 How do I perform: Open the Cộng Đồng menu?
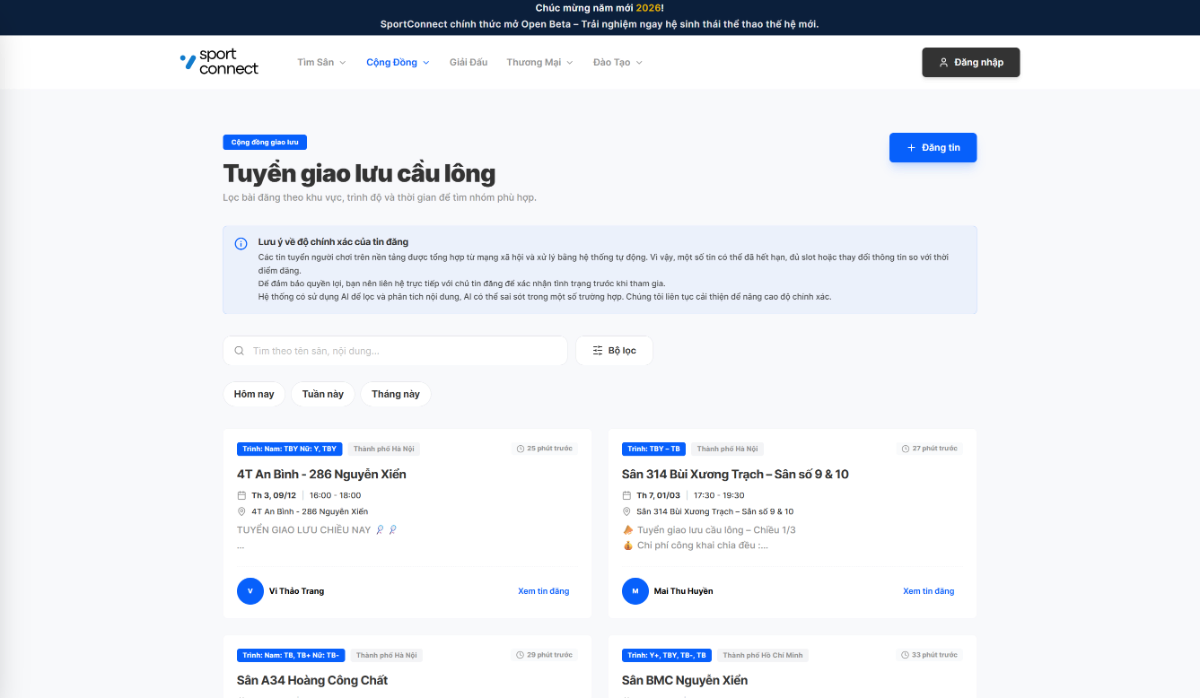click(x=397, y=62)
